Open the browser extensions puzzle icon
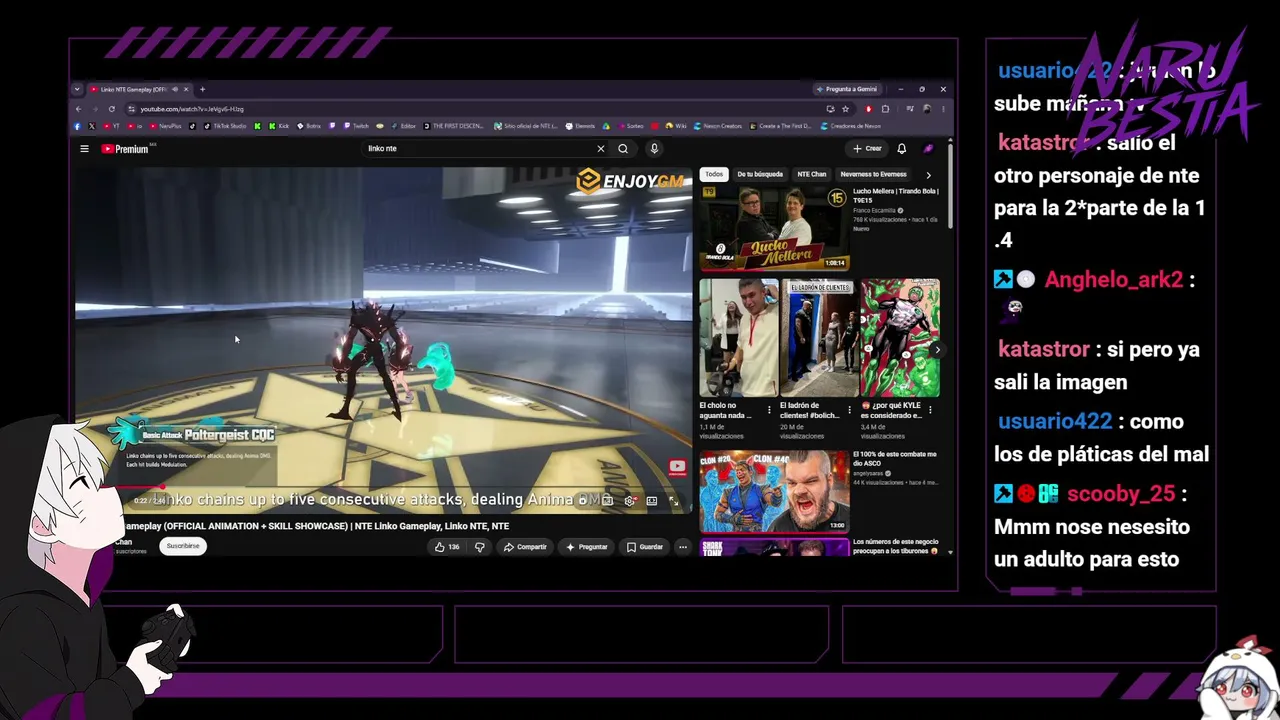 (x=885, y=108)
